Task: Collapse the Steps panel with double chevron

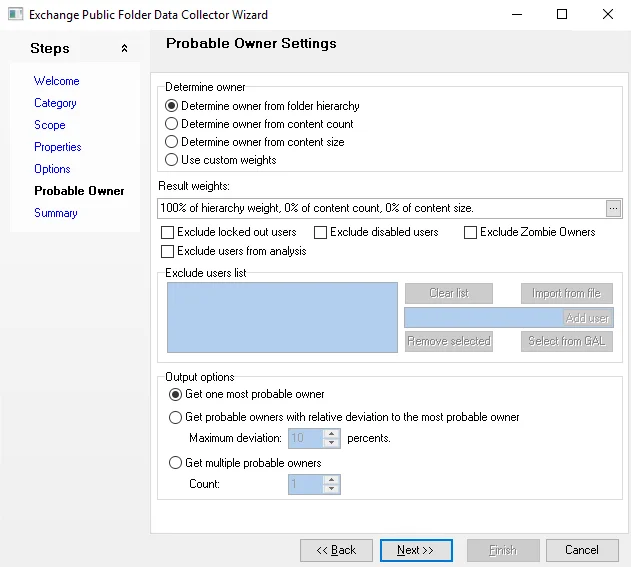Action: pyautogui.click(x=124, y=49)
